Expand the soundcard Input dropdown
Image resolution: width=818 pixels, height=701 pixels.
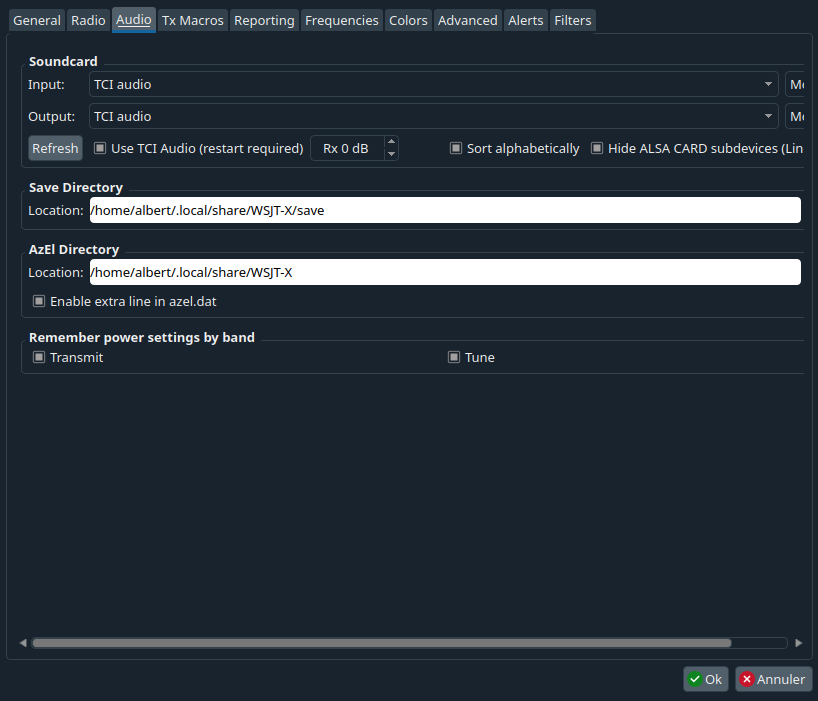tap(434, 84)
